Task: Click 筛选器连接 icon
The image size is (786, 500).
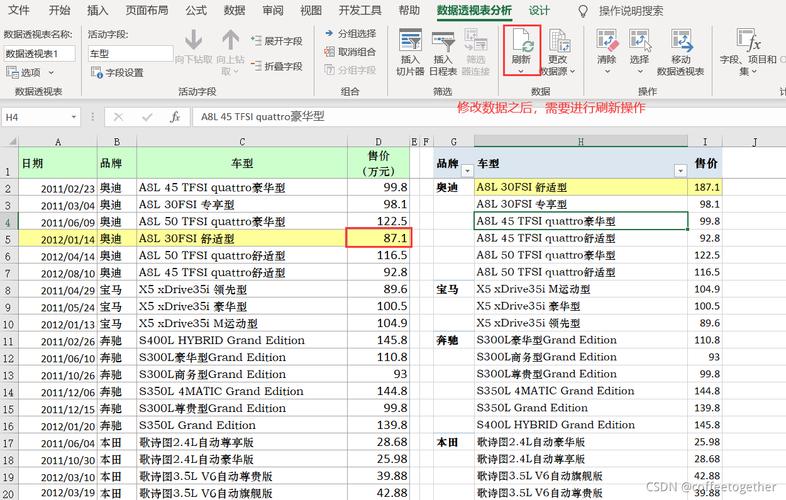Action: click(475, 41)
